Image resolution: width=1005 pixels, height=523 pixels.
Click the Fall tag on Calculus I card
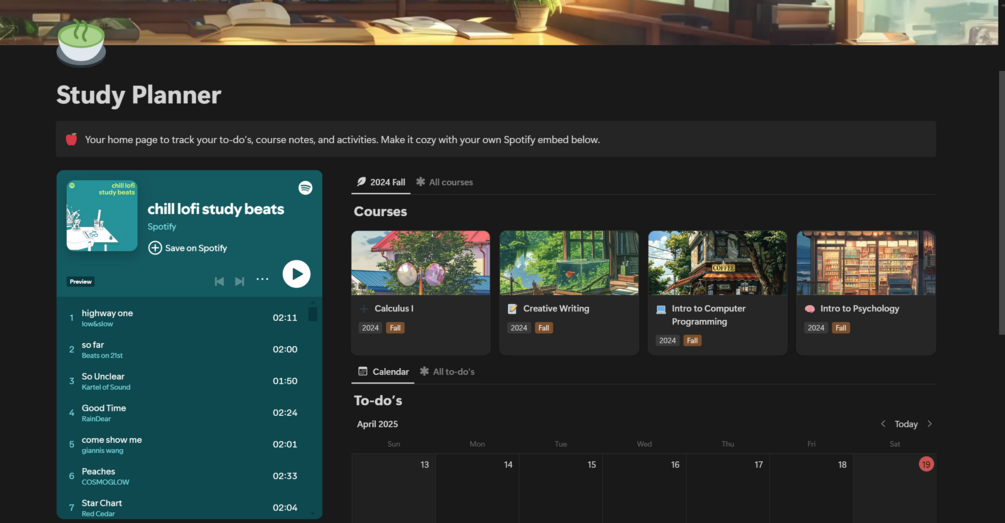pyautogui.click(x=395, y=328)
